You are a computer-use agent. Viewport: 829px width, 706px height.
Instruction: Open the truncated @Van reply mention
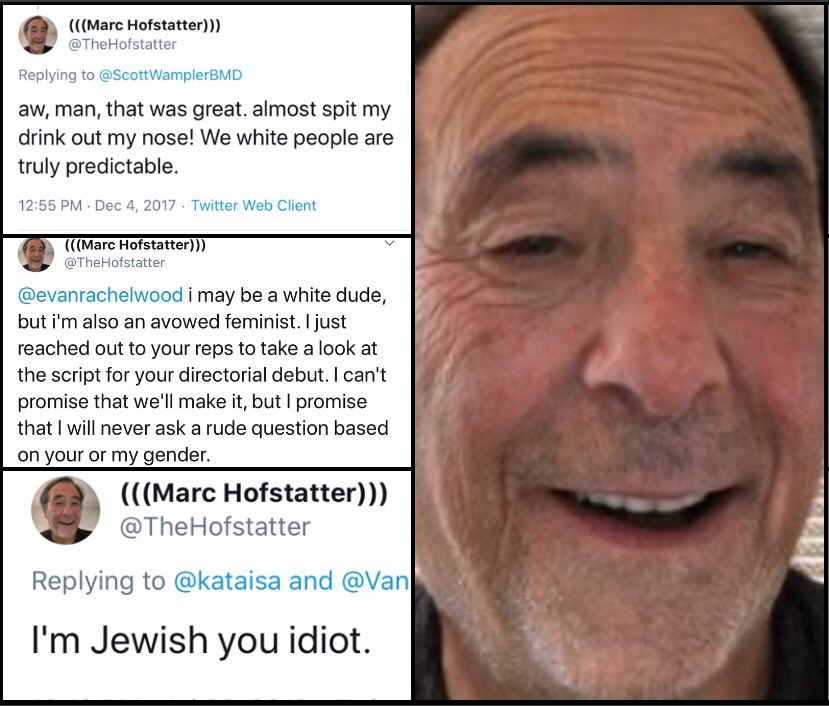(x=375, y=581)
